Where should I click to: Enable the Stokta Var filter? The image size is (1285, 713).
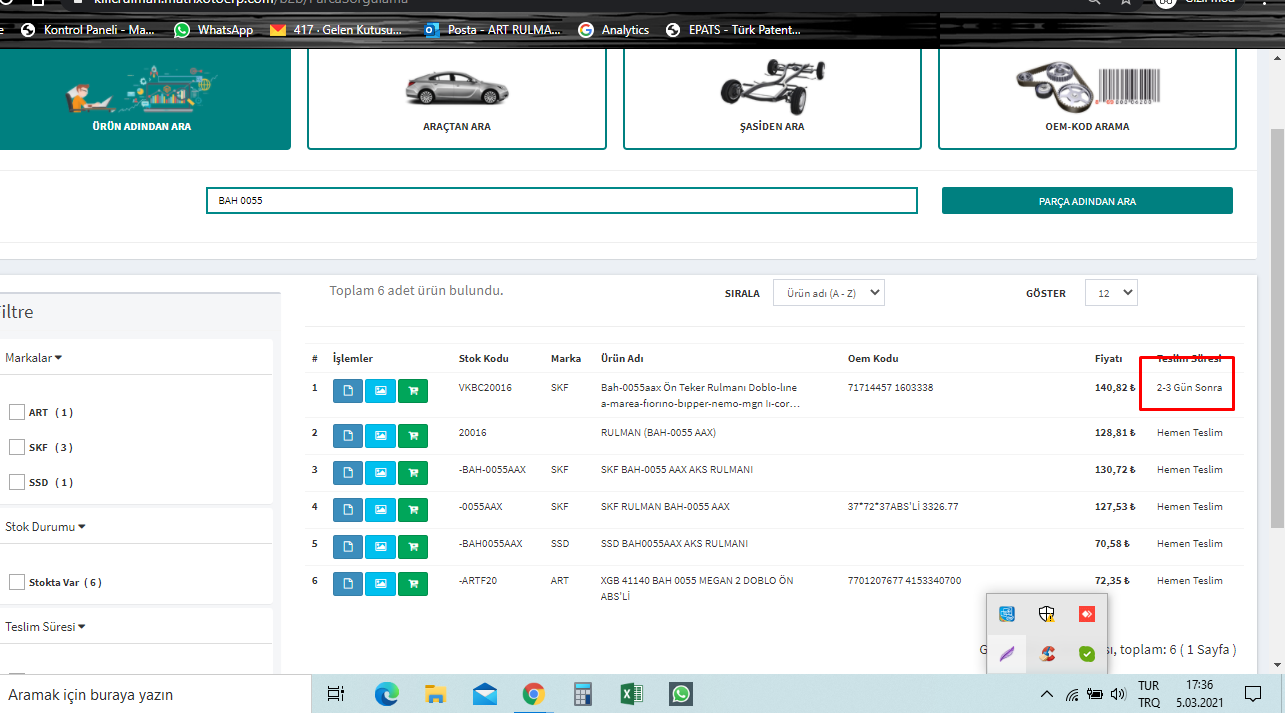(17, 582)
